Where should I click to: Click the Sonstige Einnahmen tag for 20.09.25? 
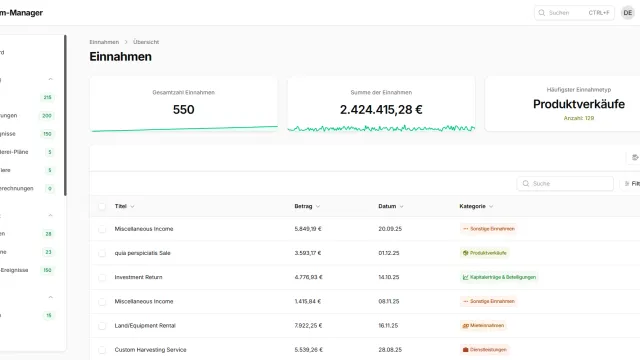point(488,229)
